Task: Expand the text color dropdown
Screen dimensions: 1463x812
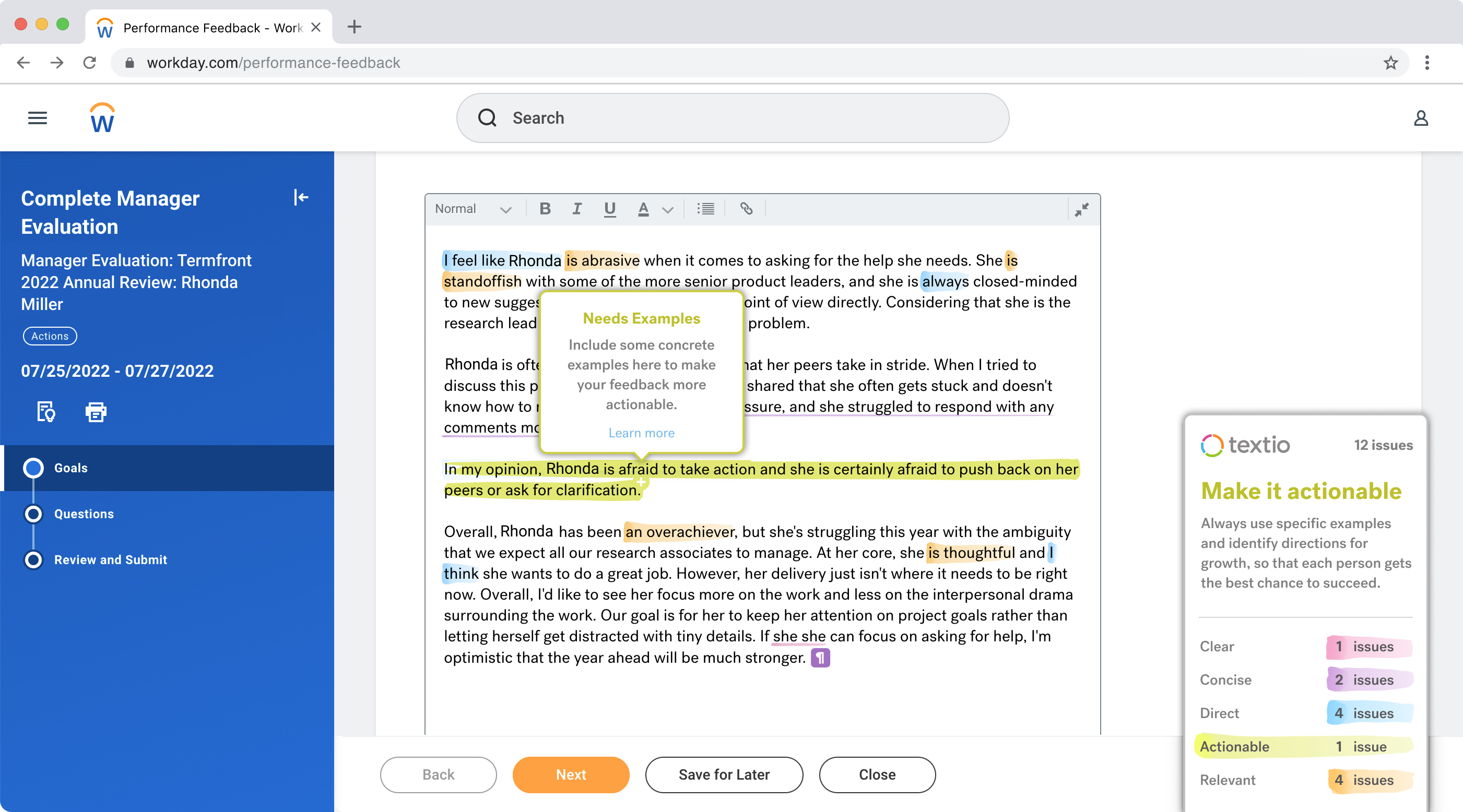Action: coord(668,209)
